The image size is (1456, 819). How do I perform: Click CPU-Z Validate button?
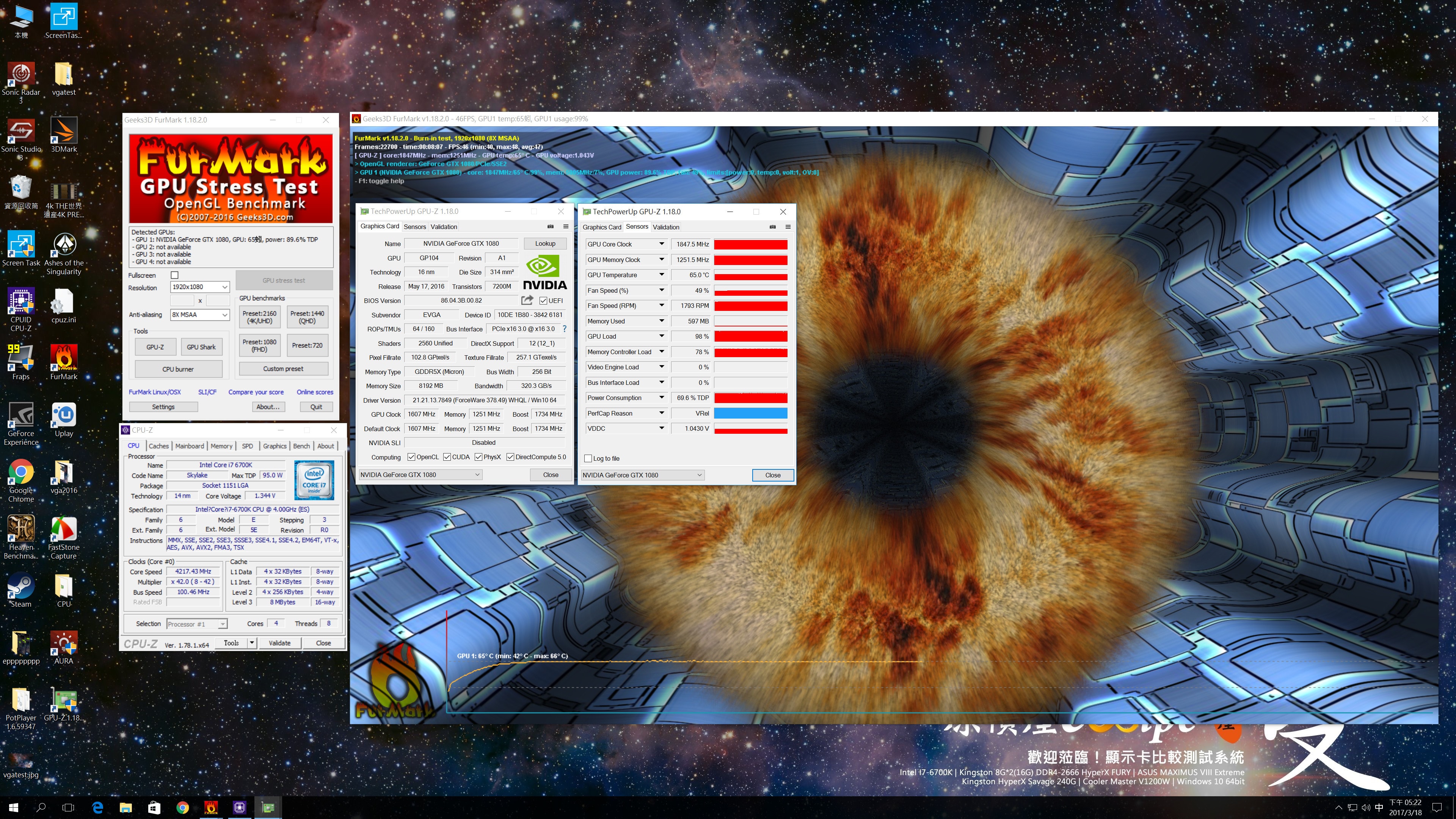click(279, 643)
